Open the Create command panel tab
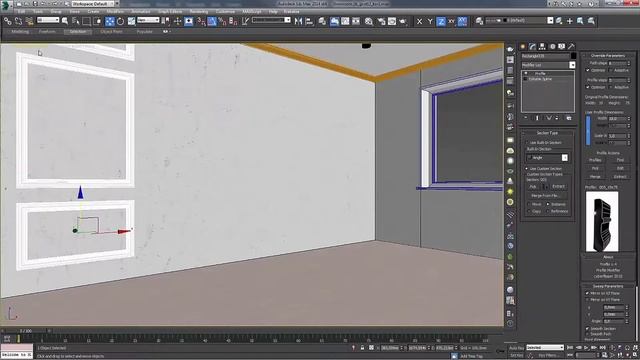This screenshot has width=640, height=360. click(x=522, y=47)
